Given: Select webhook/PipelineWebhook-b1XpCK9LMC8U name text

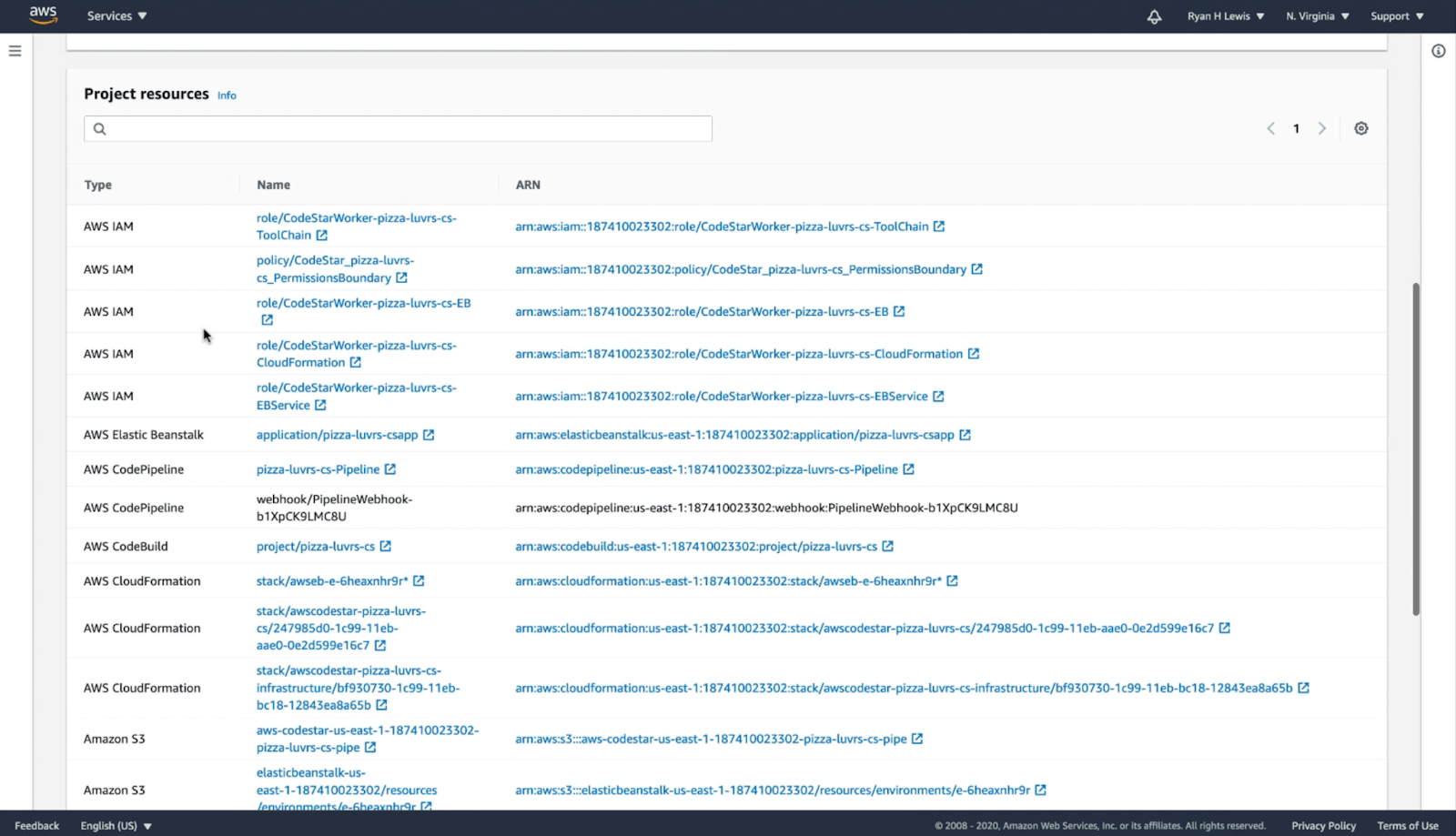Looking at the screenshot, I should pos(334,508).
